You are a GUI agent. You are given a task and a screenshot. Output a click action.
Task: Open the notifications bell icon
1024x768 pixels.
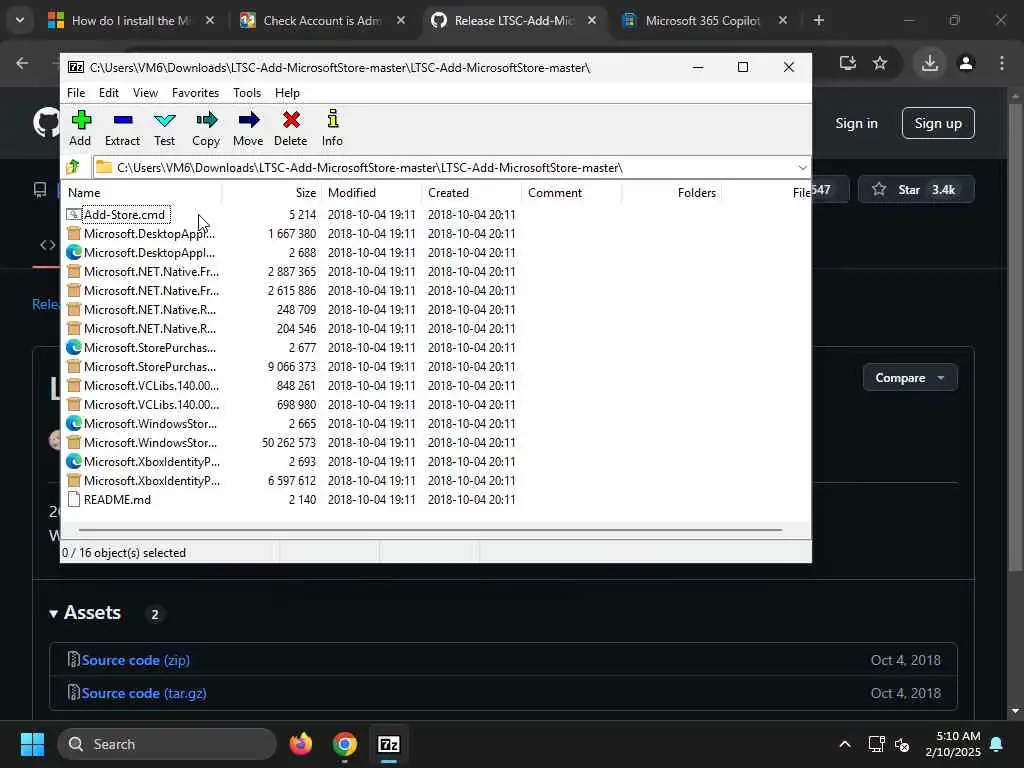coord(997,744)
